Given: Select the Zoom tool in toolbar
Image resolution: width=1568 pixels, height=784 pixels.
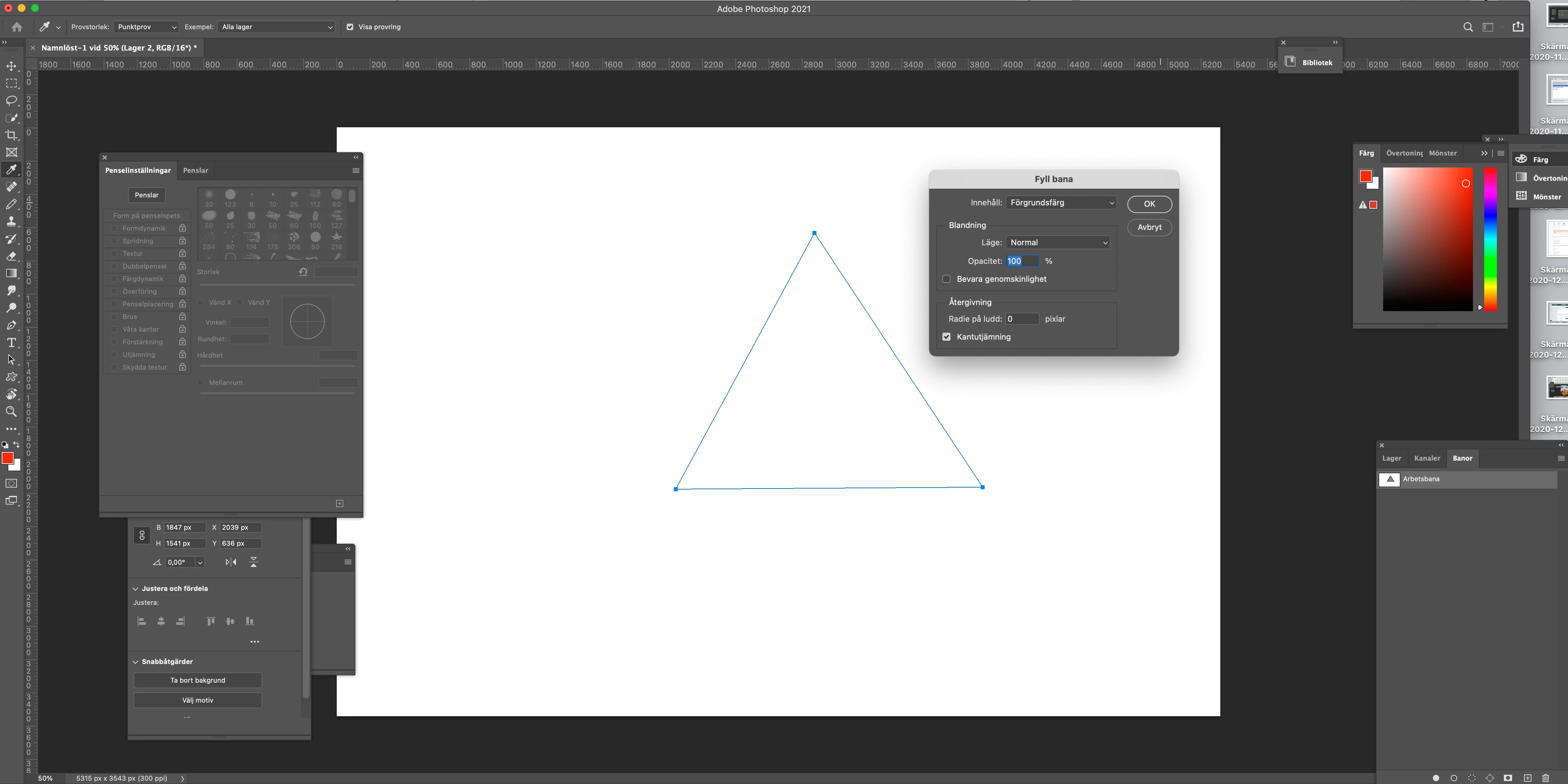Looking at the screenshot, I should [12, 412].
